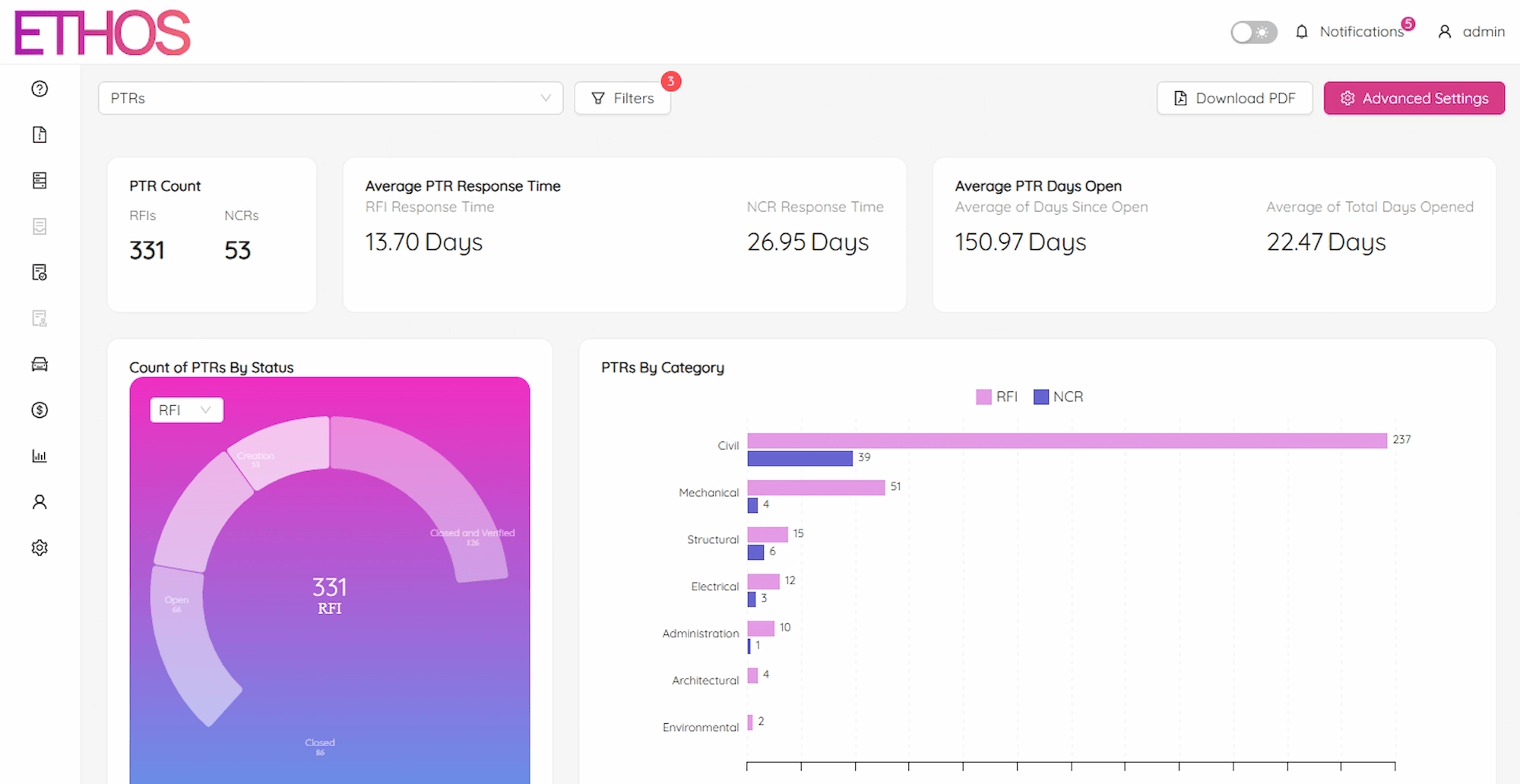The height and width of the screenshot is (784, 1520).
Task: Flip the theme toggle switch in the header
Action: click(x=1253, y=33)
